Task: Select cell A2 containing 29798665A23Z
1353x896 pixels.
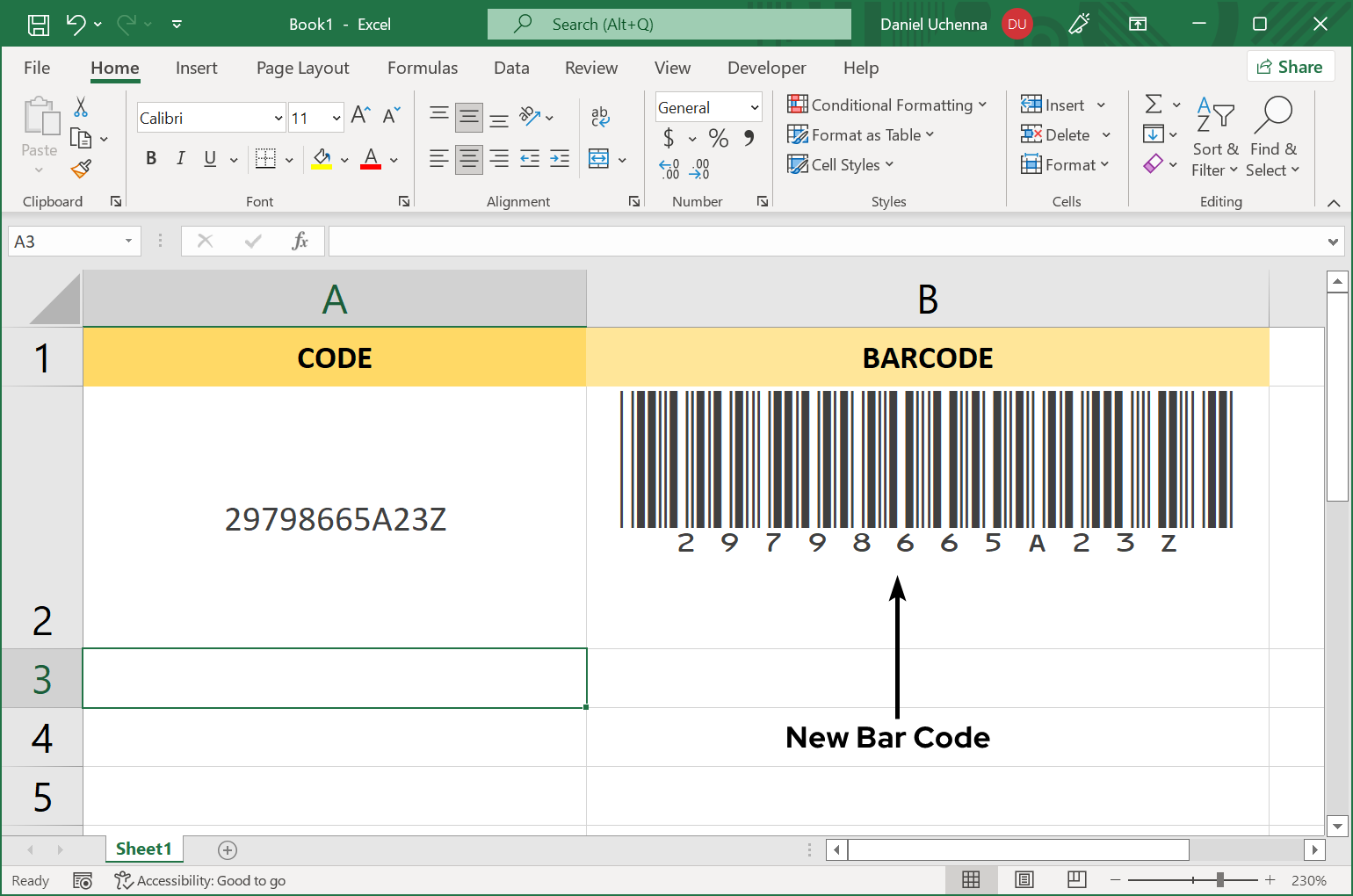Action: click(x=335, y=518)
